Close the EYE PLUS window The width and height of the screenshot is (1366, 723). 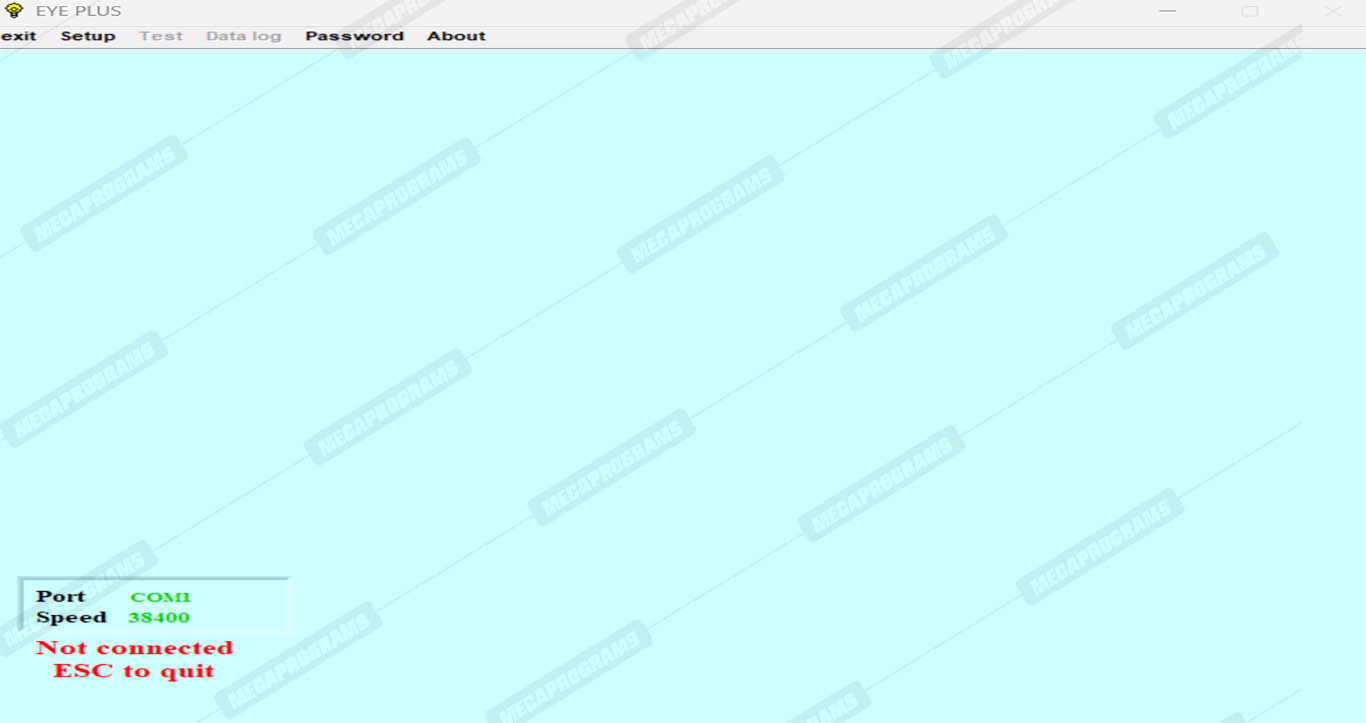(x=1333, y=11)
